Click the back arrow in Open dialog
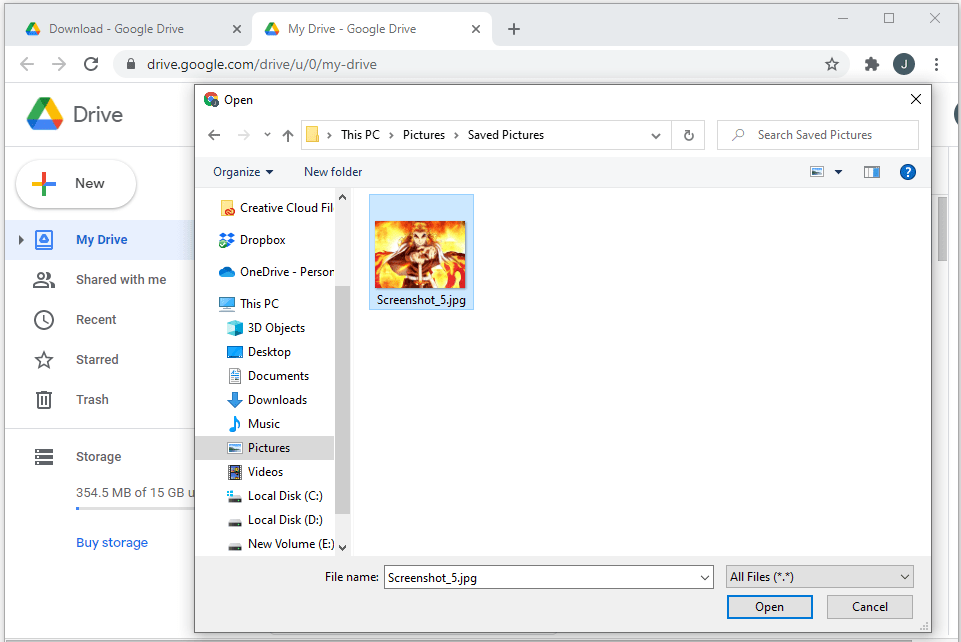Viewport: 961px width, 642px height. (x=214, y=135)
